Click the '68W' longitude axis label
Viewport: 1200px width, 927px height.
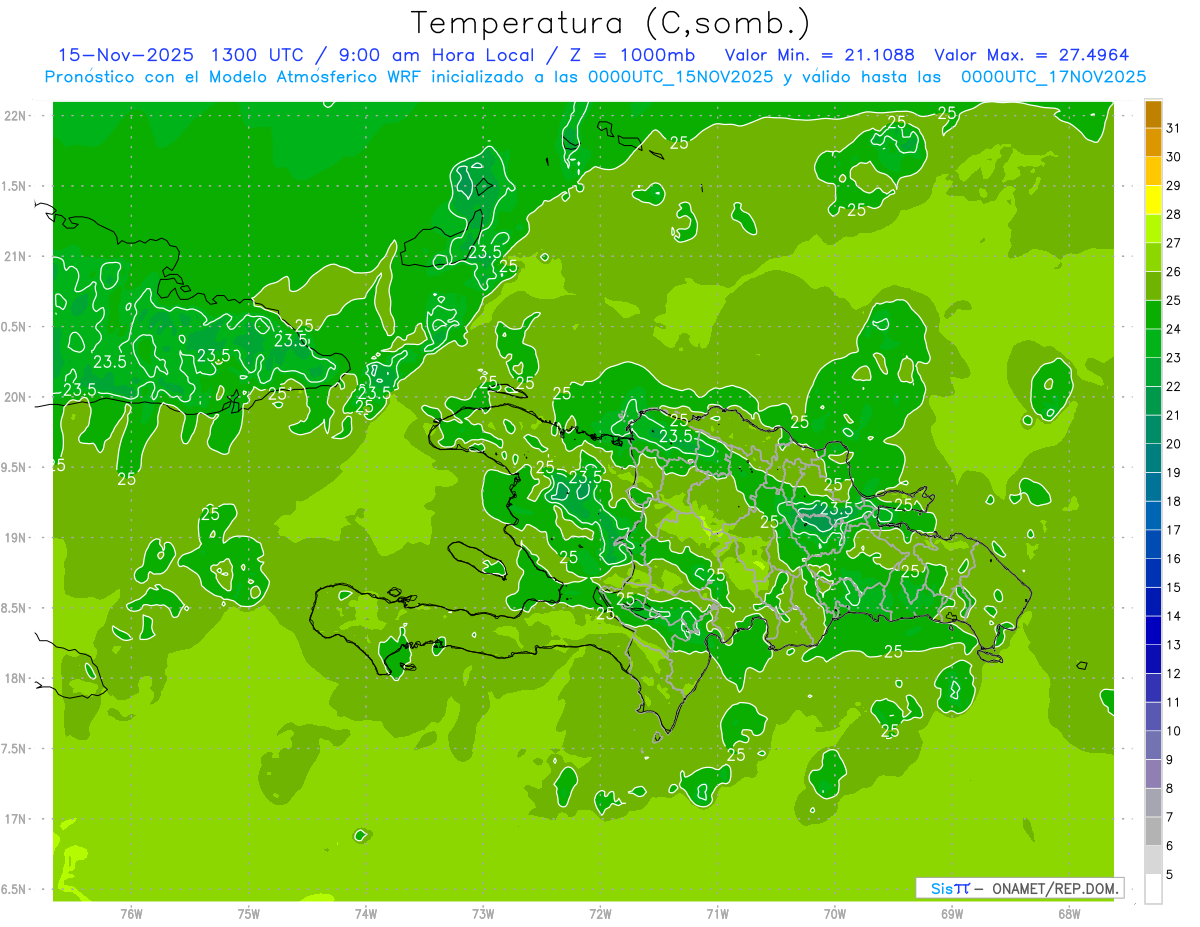pos(1069,913)
